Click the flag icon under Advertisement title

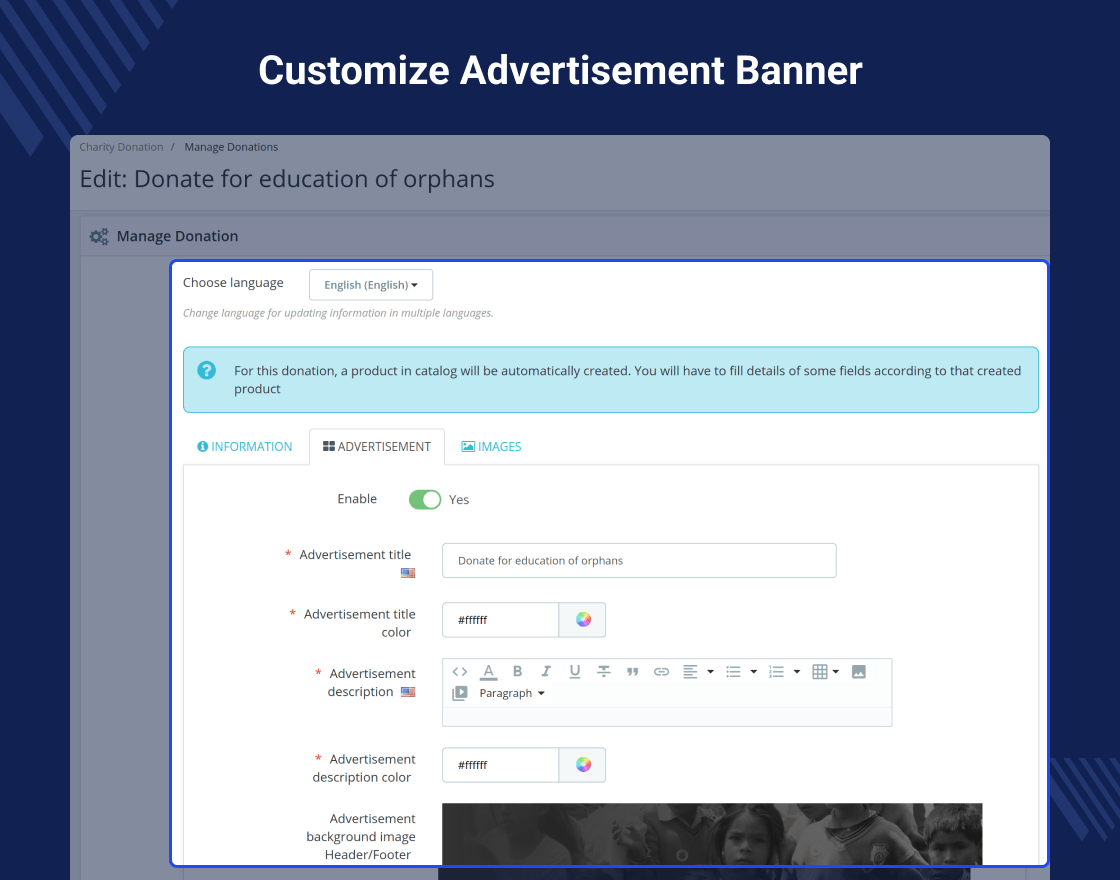pos(408,573)
